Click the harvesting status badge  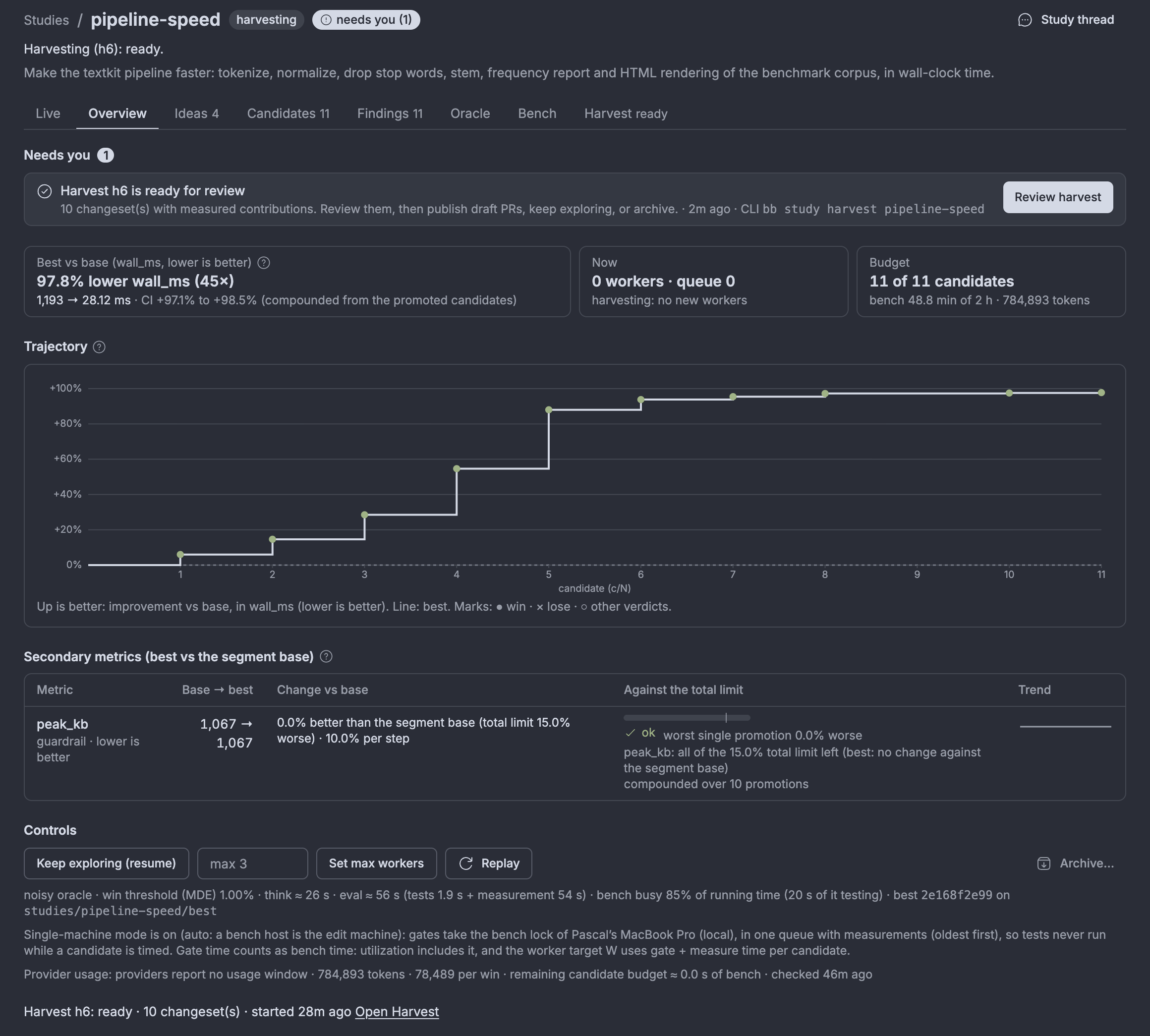click(267, 20)
